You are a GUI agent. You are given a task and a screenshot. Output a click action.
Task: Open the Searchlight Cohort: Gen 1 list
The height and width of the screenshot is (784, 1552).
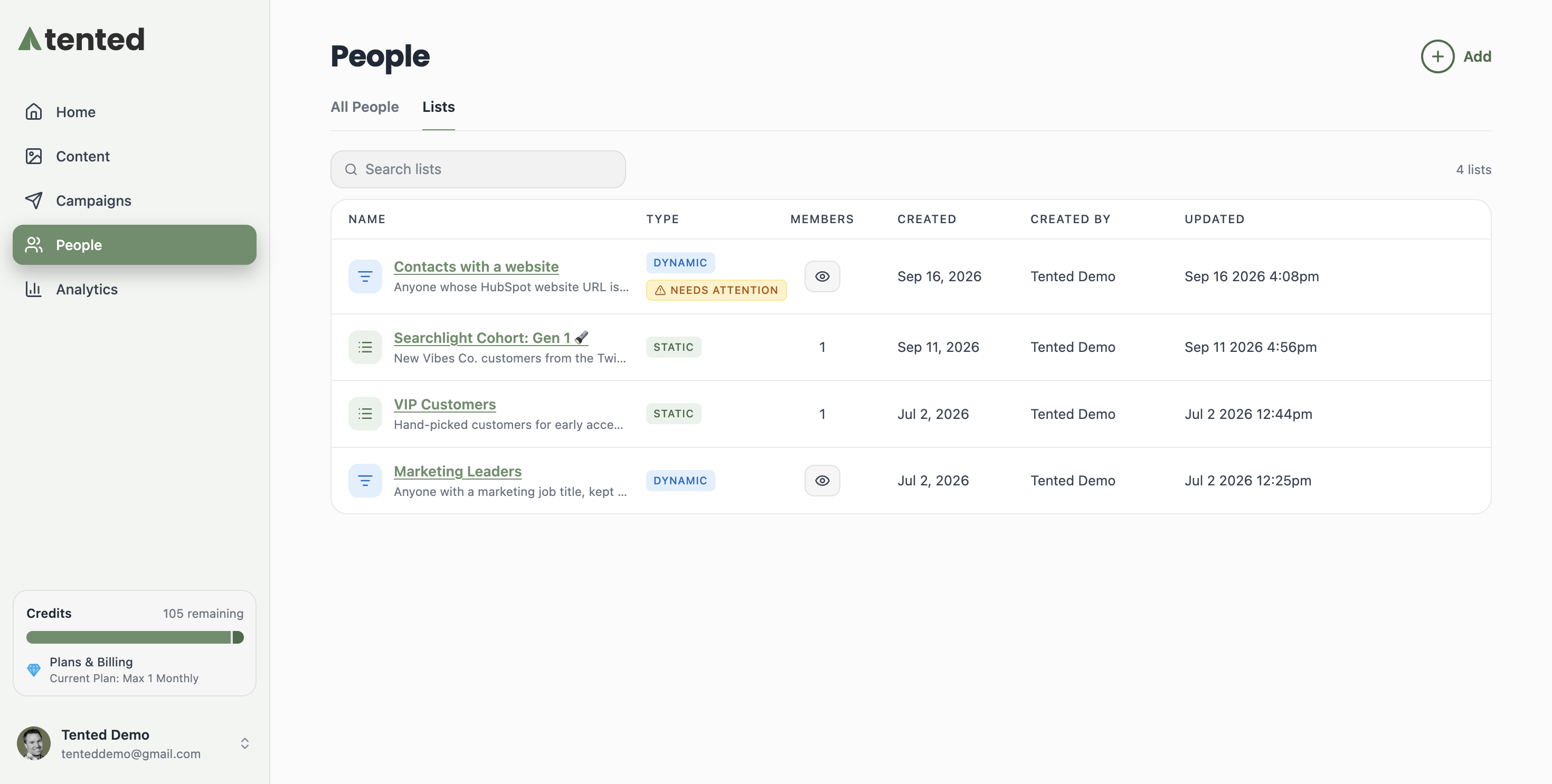pos(491,338)
